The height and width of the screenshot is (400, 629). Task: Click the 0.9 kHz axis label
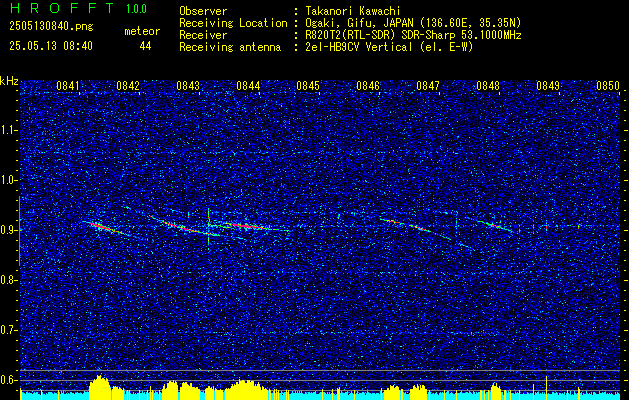click(8, 230)
